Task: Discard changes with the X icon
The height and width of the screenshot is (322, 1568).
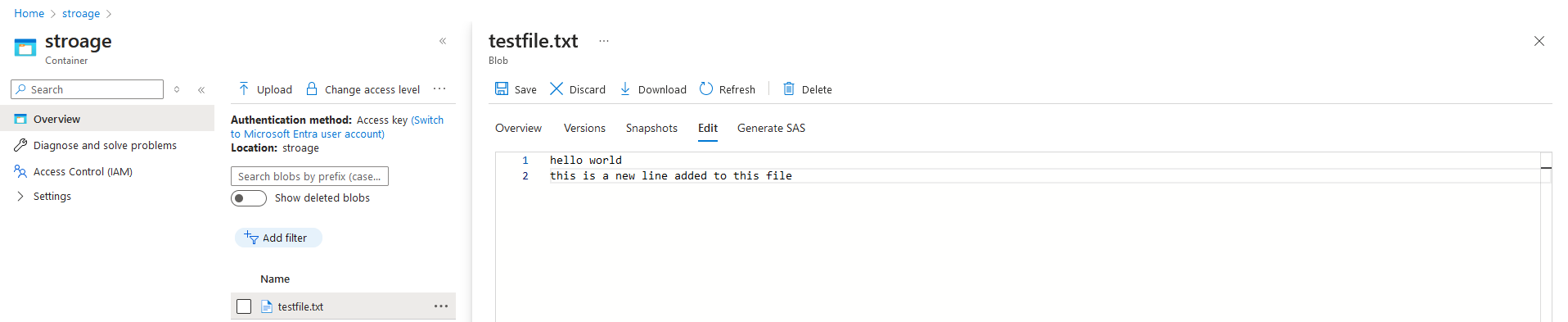Action: coord(556,88)
